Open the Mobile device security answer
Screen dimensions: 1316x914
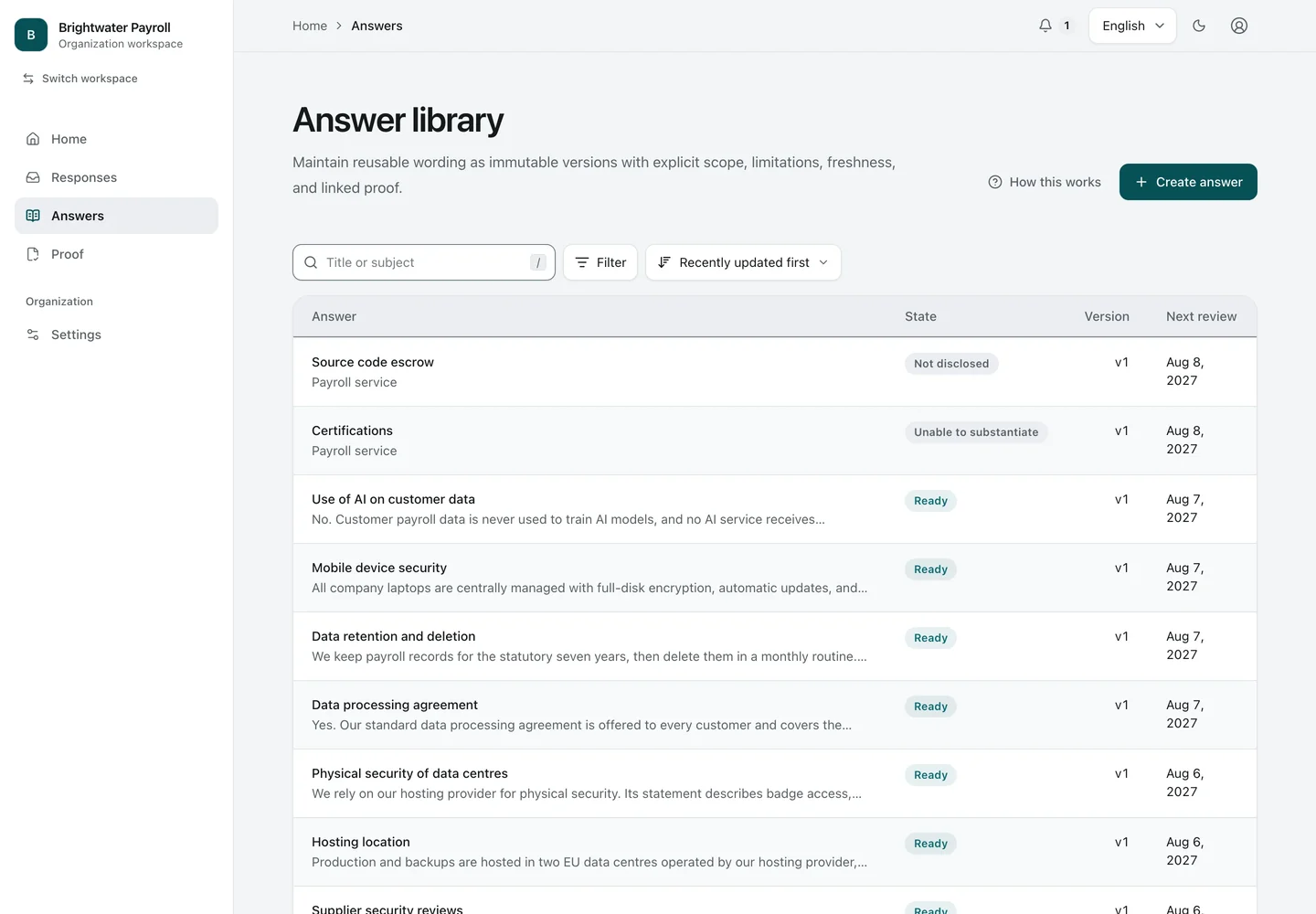pyautogui.click(x=775, y=578)
